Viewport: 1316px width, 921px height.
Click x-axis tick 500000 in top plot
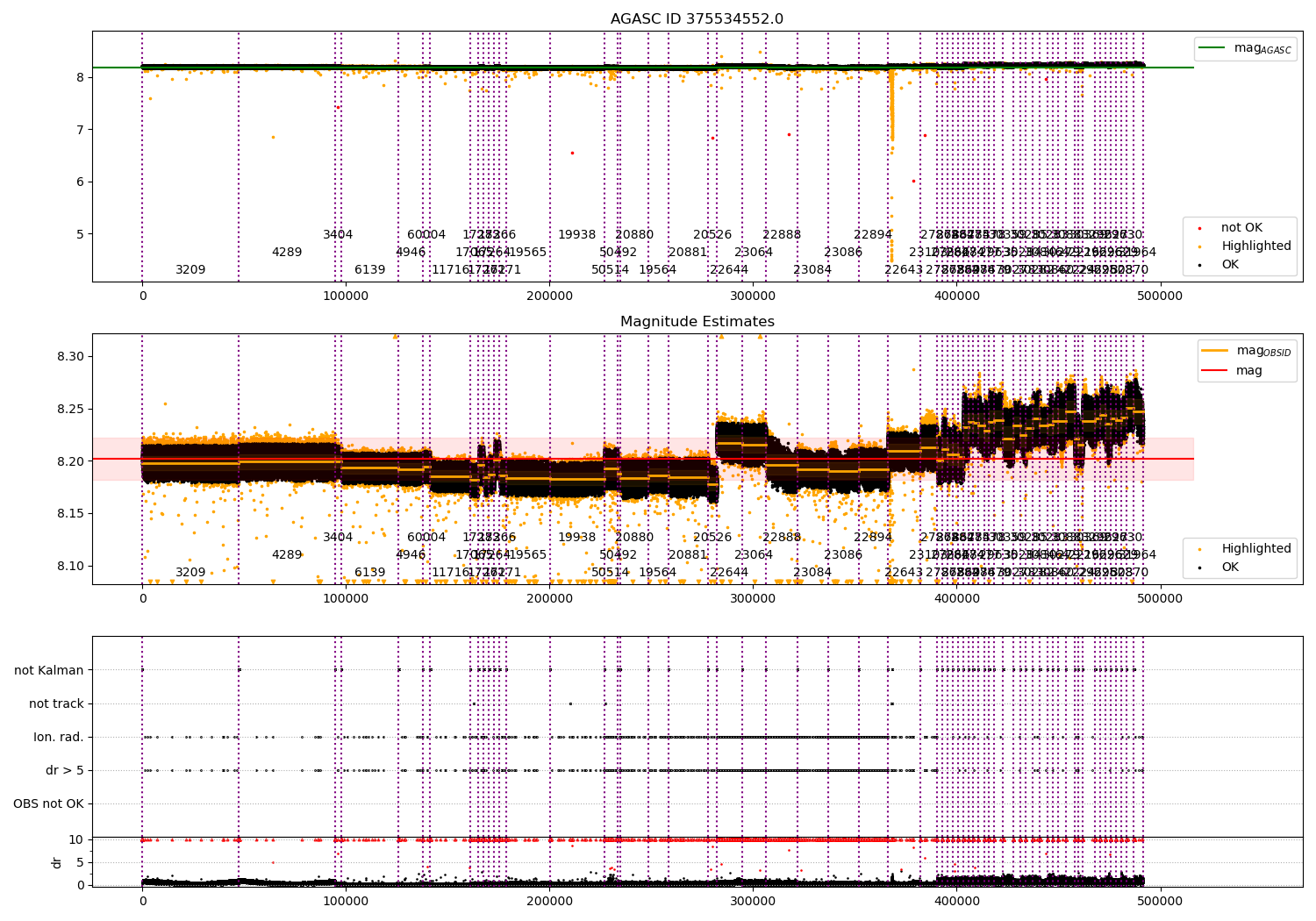pos(1161,296)
